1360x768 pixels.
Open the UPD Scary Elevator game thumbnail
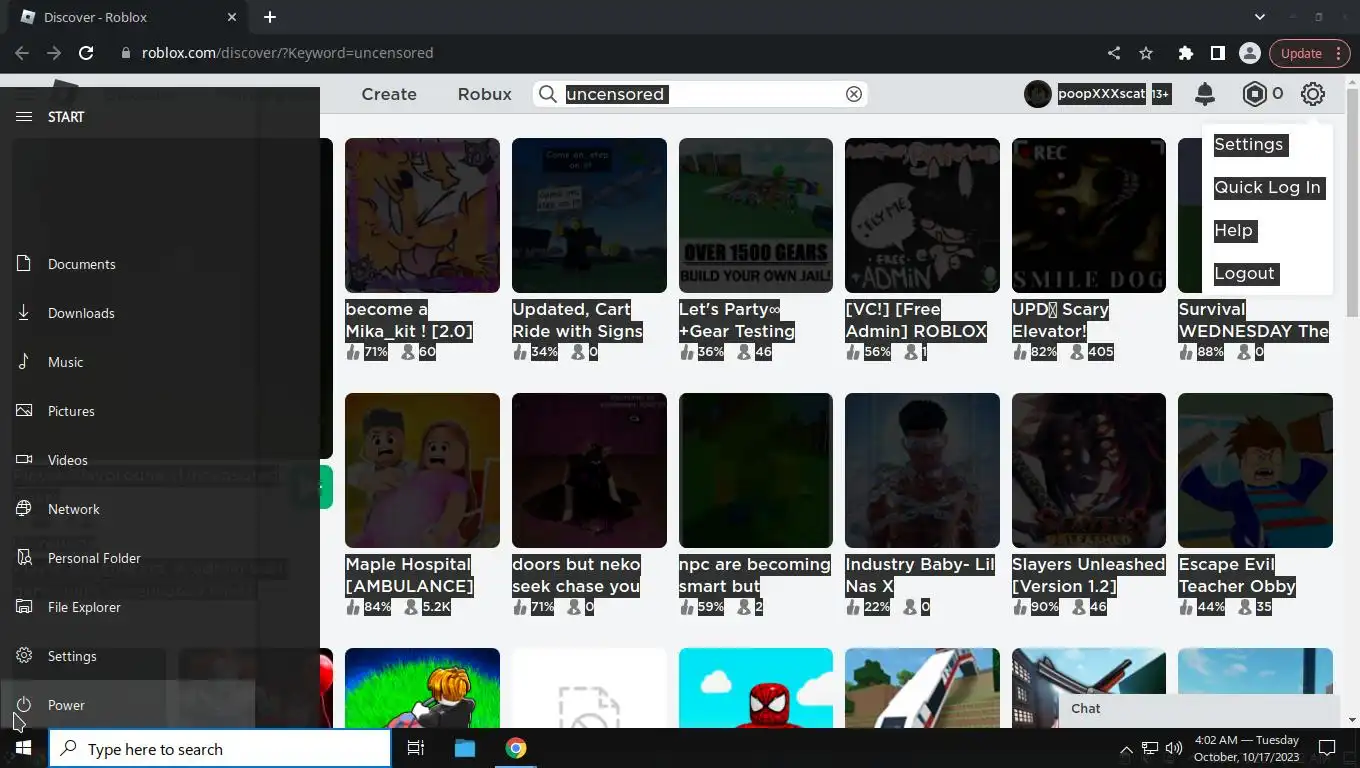pyautogui.click(x=1088, y=215)
